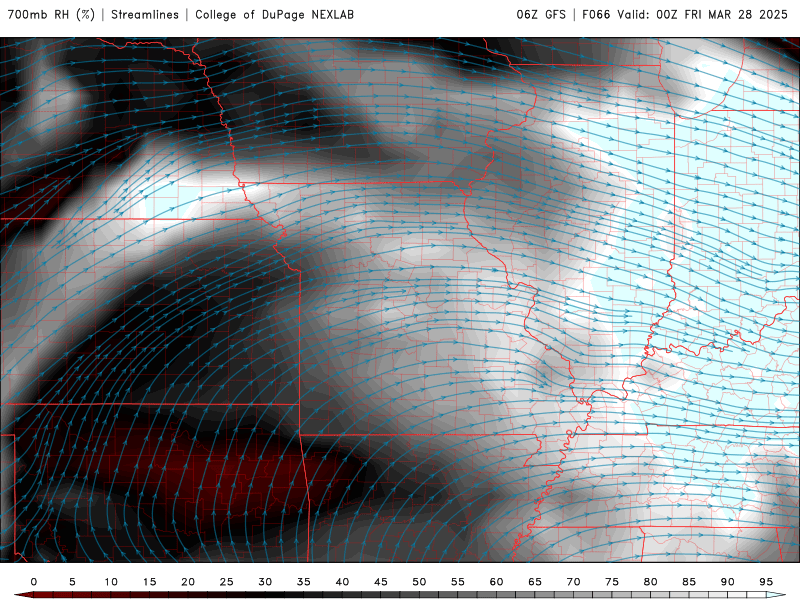Click the "5" value on the color scale

point(72,582)
